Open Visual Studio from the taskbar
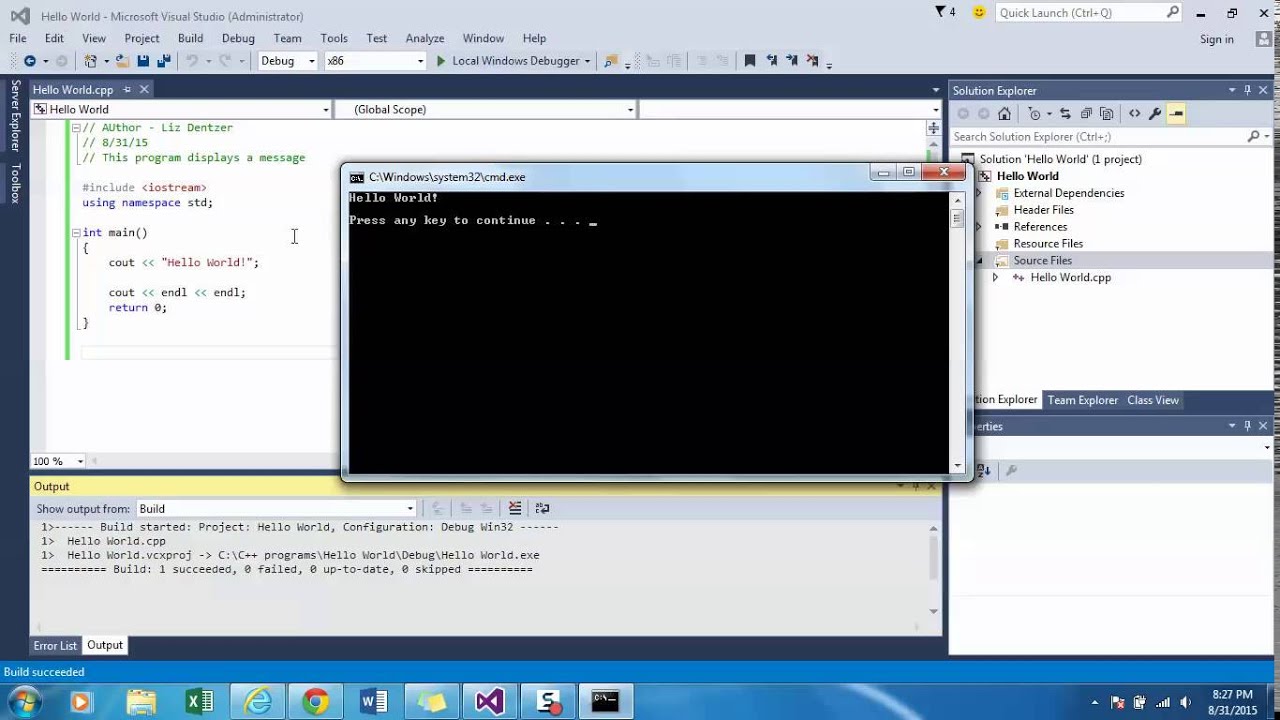 (490, 701)
